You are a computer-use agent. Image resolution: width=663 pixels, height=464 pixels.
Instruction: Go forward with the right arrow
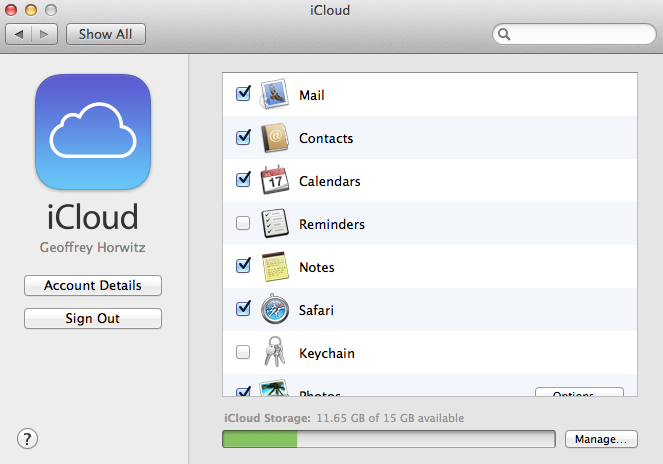(x=44, y=34)
